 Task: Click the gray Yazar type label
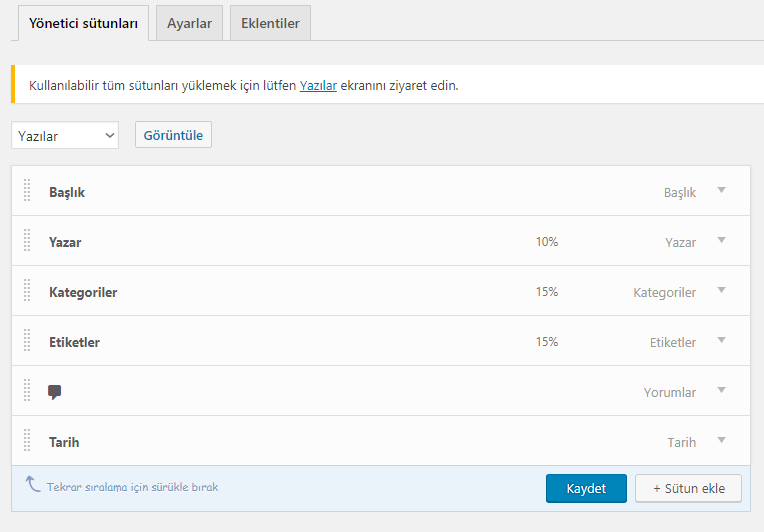coord(681,243)
